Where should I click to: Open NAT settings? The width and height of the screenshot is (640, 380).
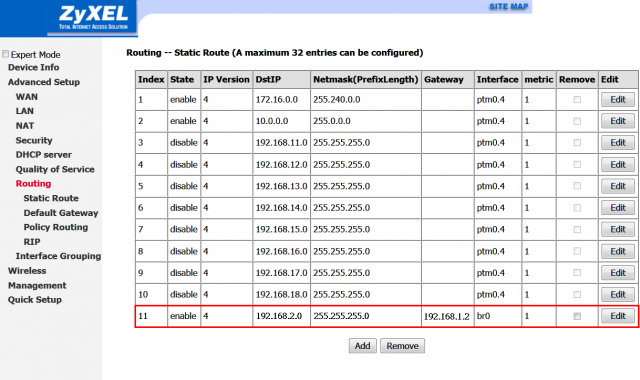24,126
